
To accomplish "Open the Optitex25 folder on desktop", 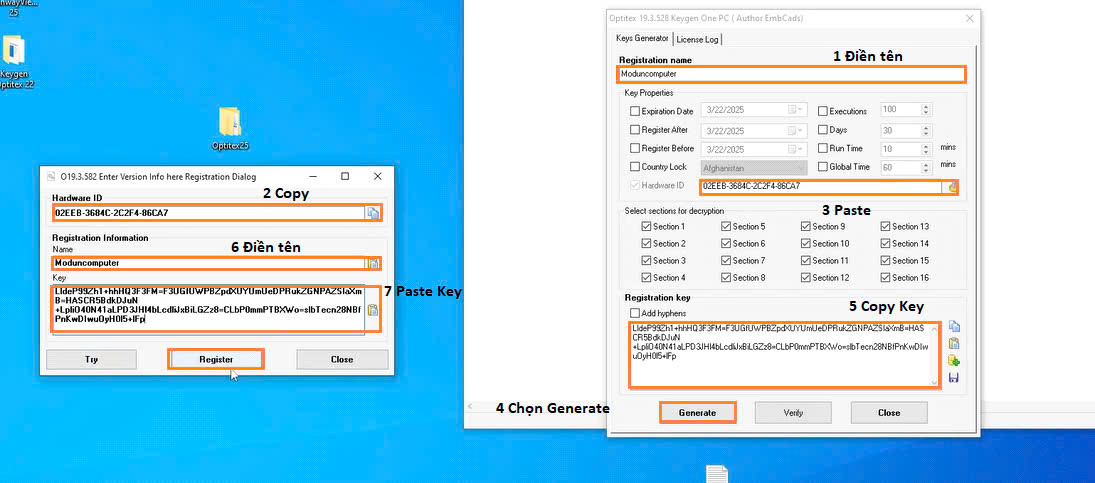I will pyautogui.click(x=229, y=125).
